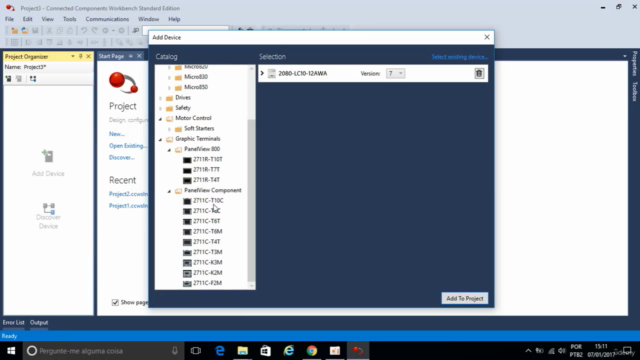The image size is (640, 360).
Task: Click the Cut toolbar icon
Action: 49,31
